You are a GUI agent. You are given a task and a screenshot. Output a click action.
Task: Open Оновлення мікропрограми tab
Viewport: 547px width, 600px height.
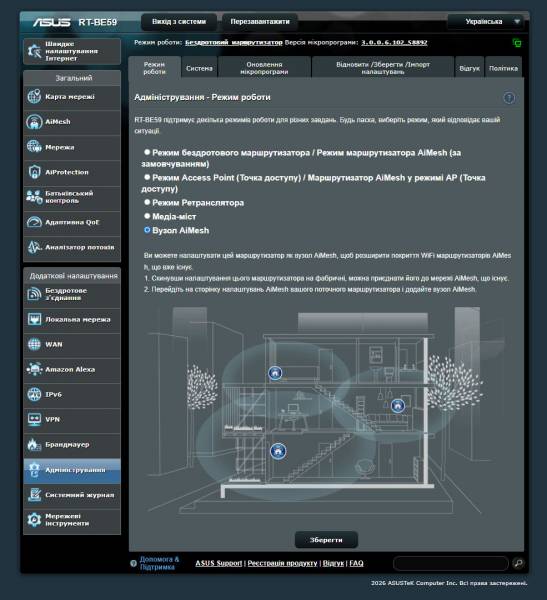point(264,68)
